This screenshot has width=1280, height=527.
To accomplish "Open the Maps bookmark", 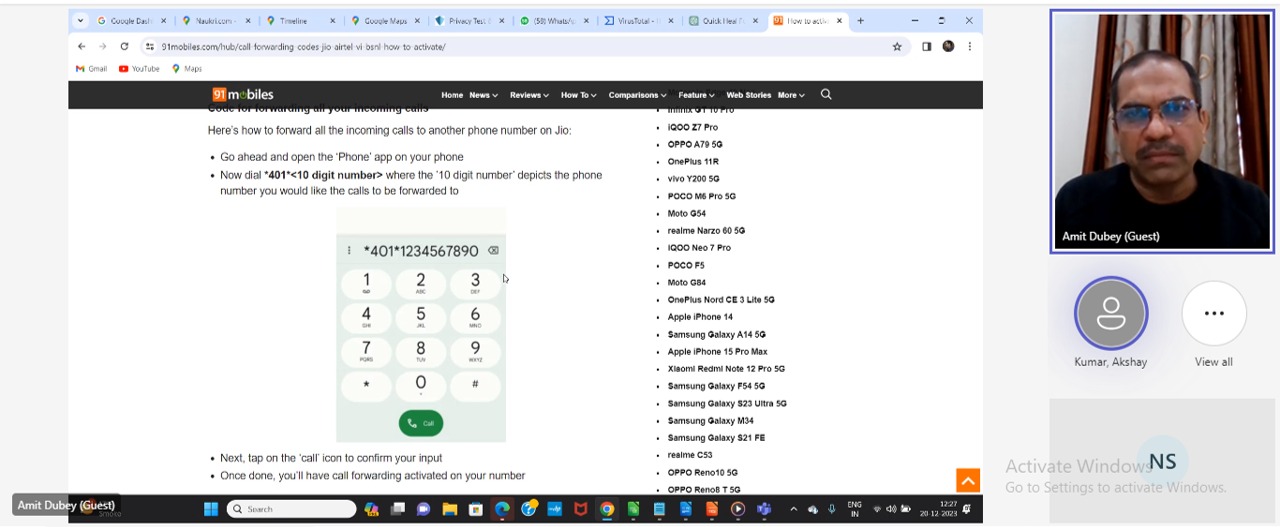I will (x=187, y=69).
